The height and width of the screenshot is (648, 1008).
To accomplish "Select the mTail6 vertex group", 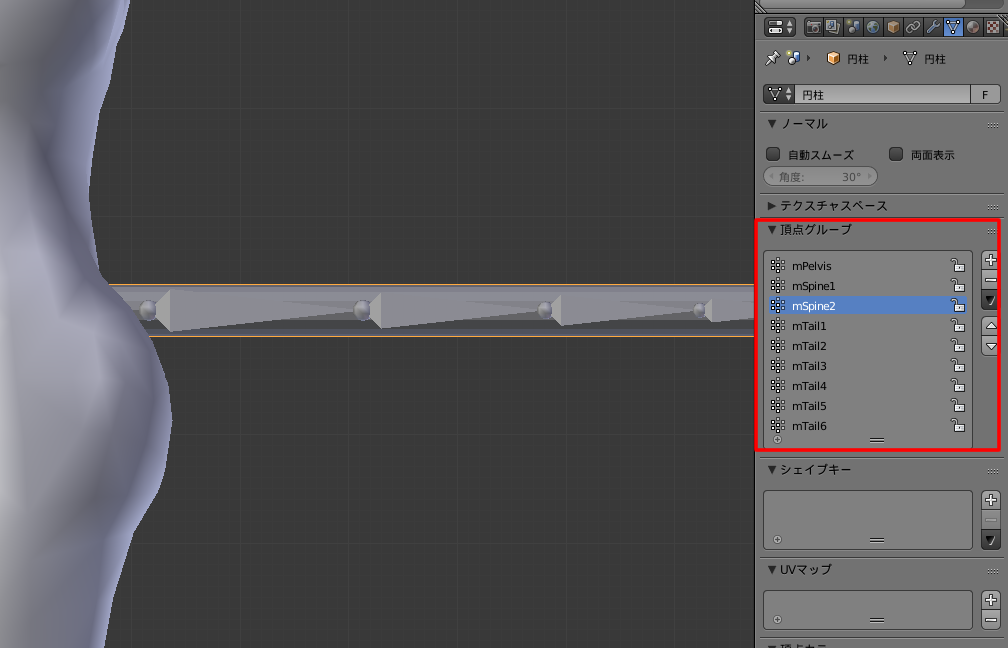I will 868,425.
